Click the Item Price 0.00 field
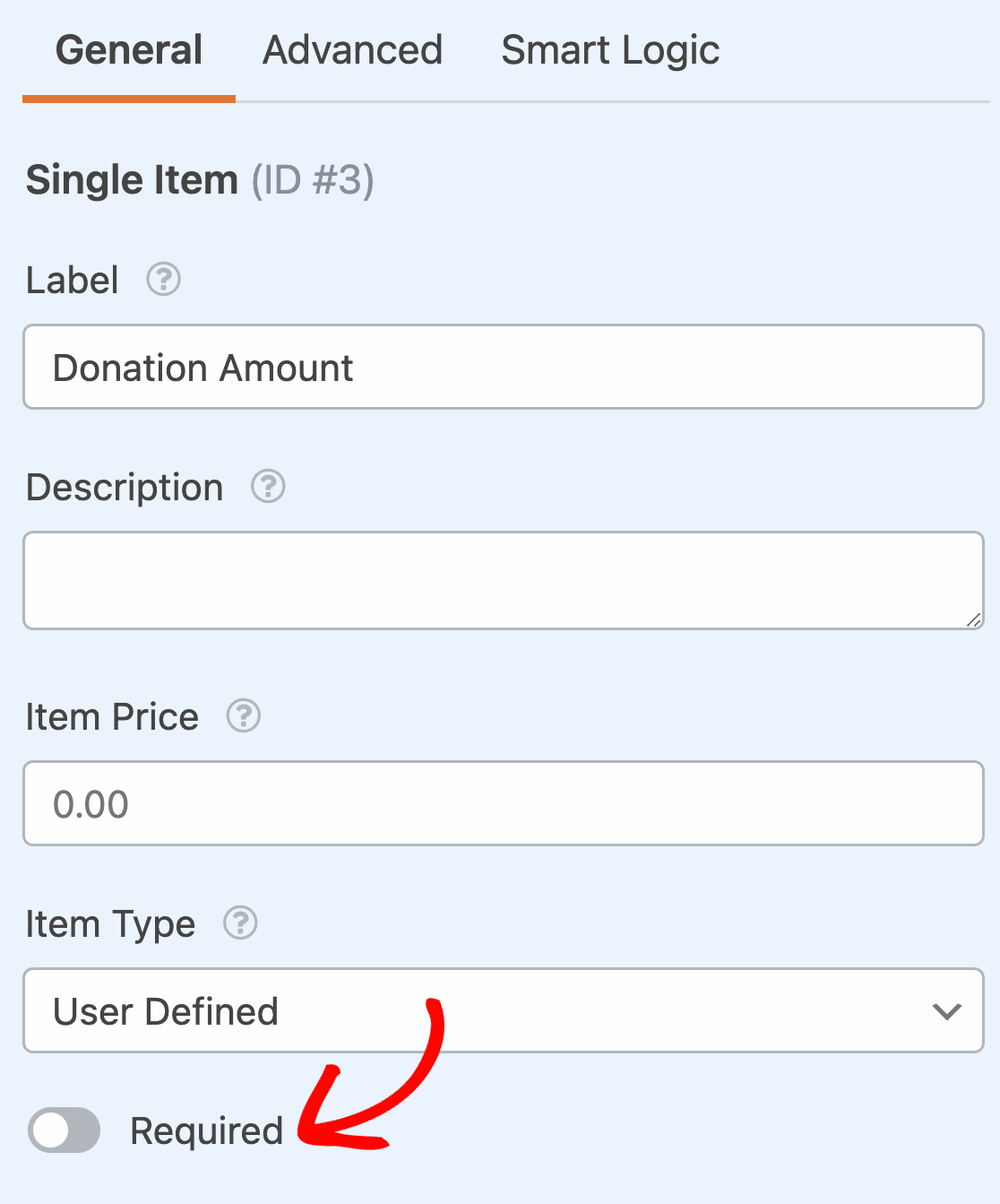This screenshot has width=1000, height=1204. tap(504, 803)
